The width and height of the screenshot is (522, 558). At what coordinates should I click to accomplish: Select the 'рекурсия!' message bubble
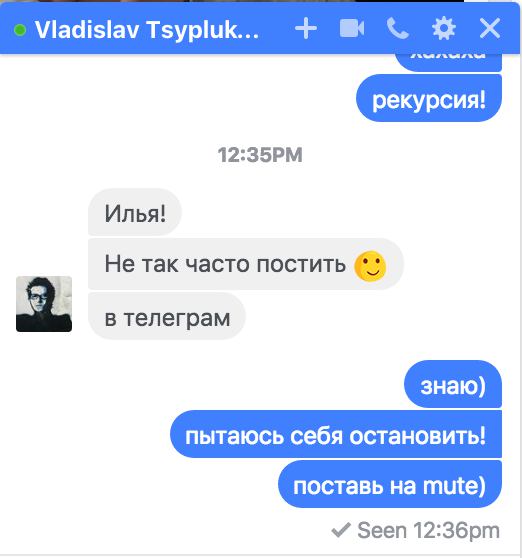[429, 98]
